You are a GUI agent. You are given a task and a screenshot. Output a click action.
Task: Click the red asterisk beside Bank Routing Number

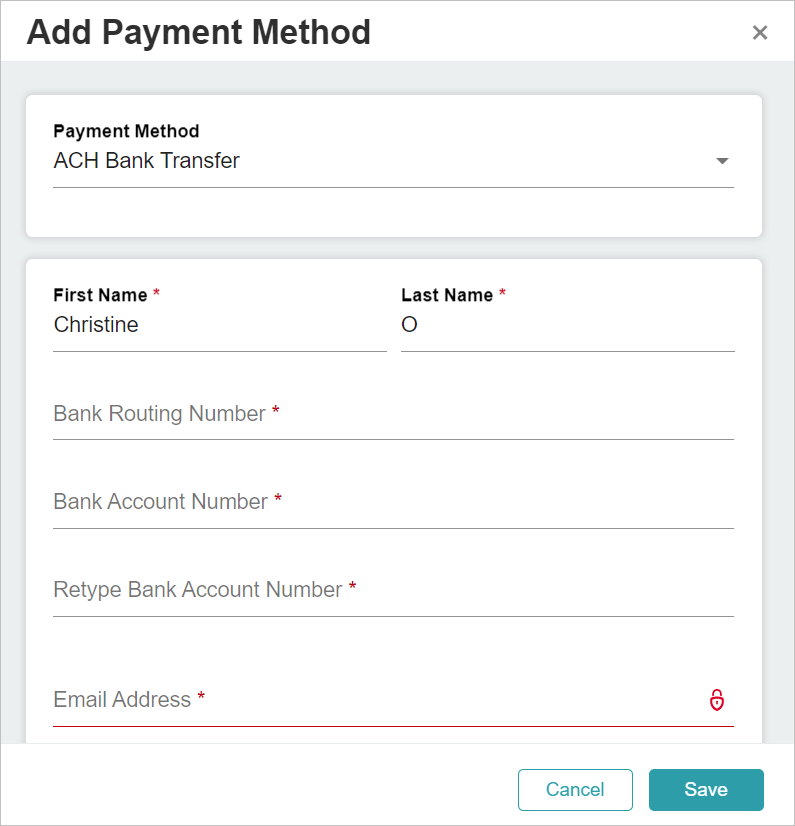click(276, 411)
